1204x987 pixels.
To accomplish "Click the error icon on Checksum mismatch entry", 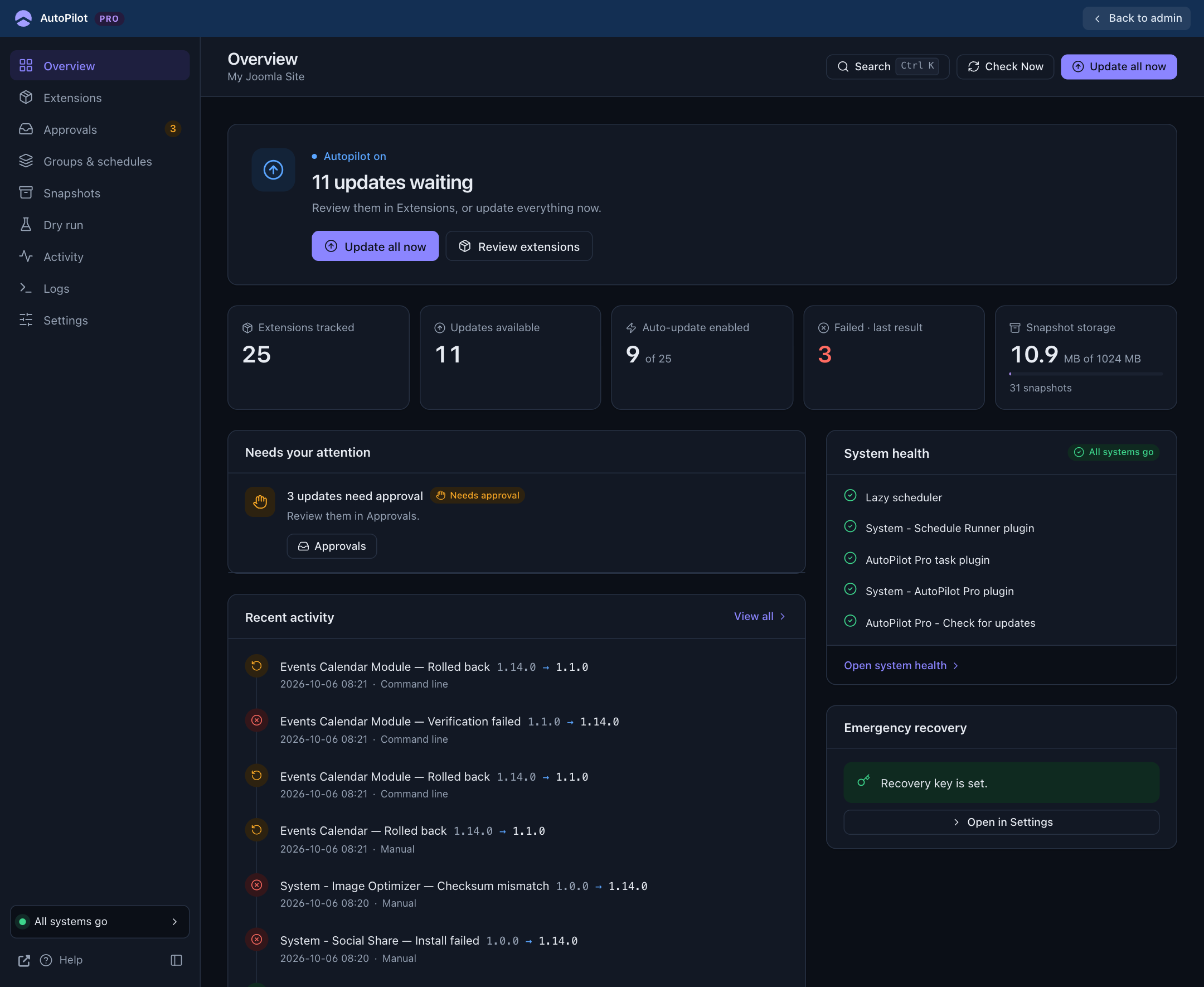I will click(x=257, y=884).
